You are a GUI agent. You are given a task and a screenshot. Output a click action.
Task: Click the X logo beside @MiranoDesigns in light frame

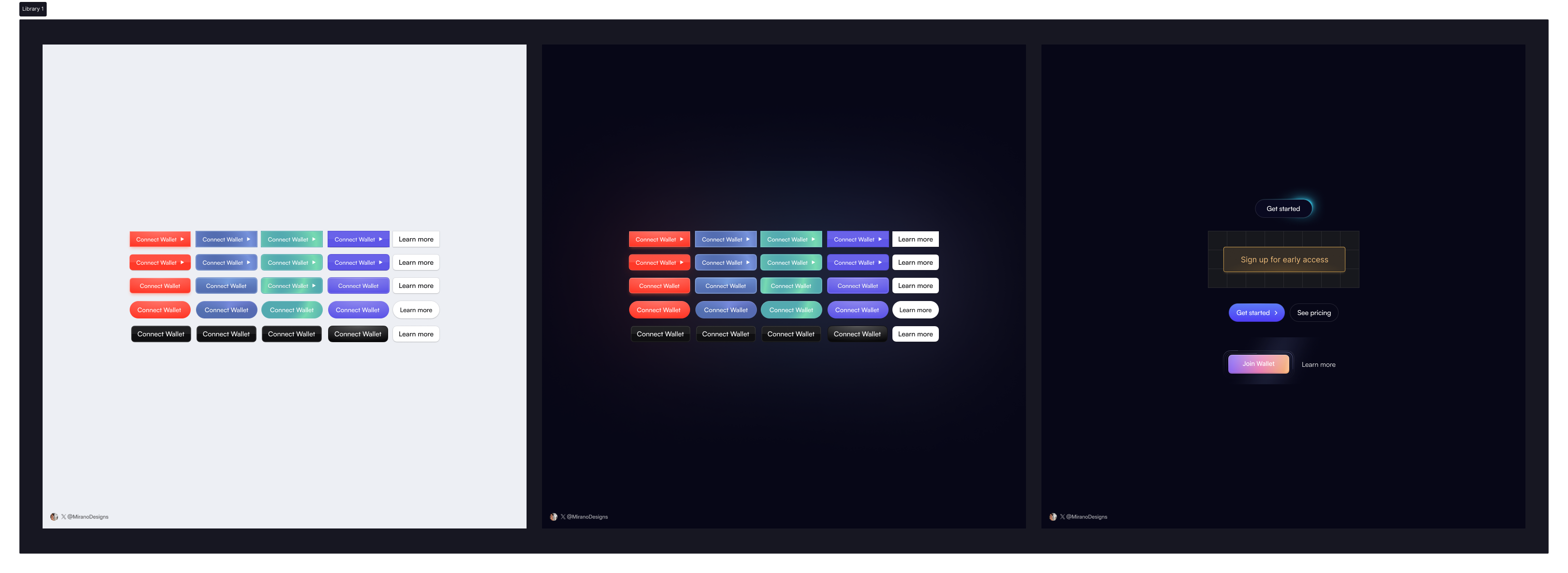[x=63, y=516]
